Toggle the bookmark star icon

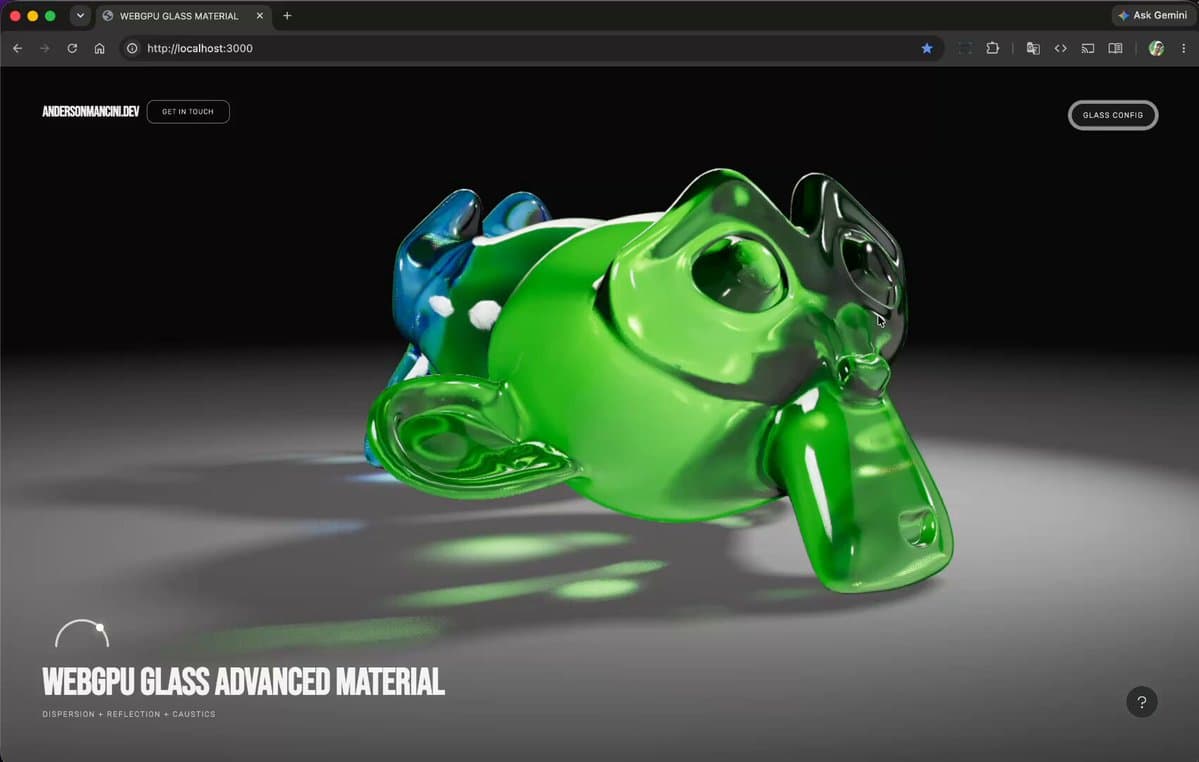click(x=927, y=48)
